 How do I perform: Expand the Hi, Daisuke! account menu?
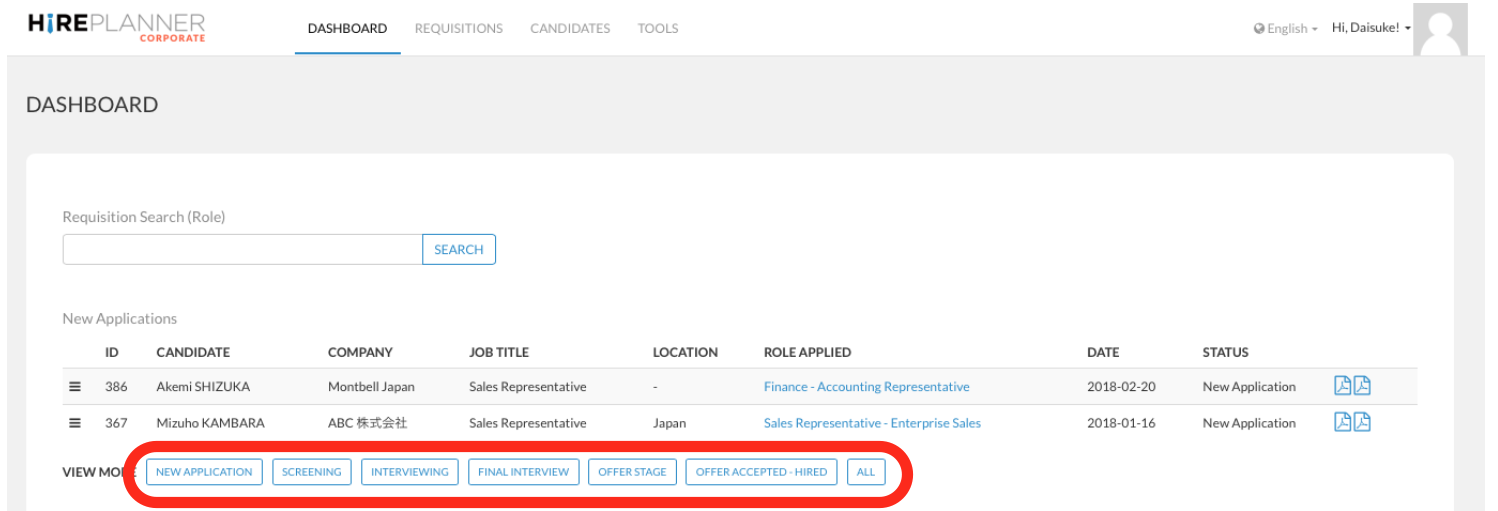(x=1371, y=28)
